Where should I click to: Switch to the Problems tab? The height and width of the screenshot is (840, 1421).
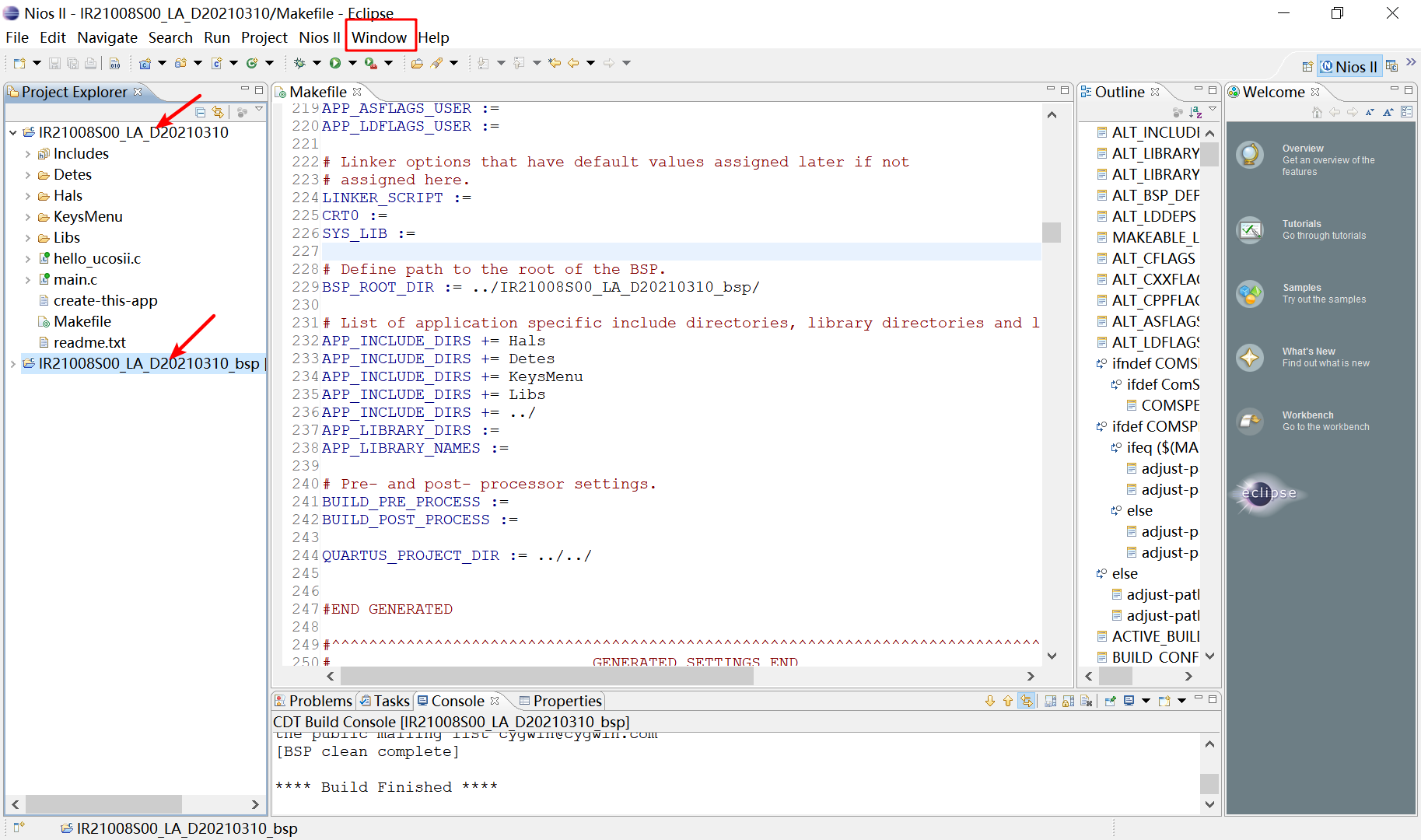pyautogui.click(x=313, y=701)
